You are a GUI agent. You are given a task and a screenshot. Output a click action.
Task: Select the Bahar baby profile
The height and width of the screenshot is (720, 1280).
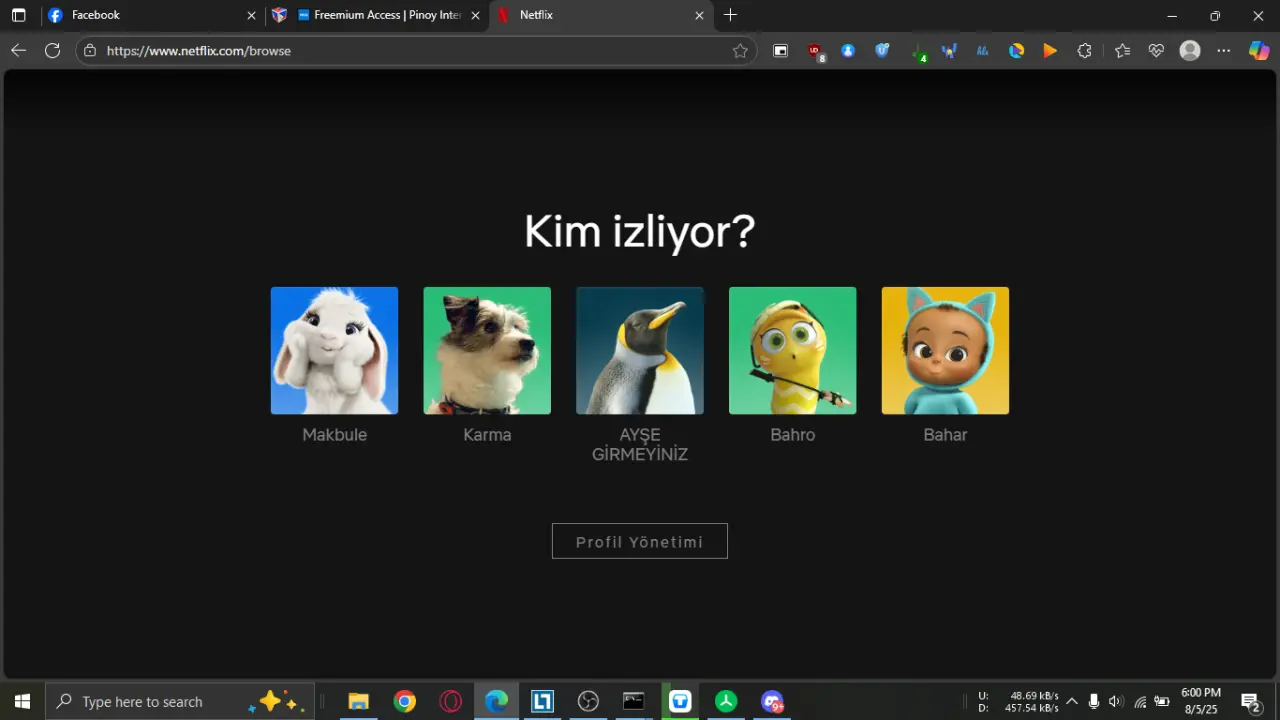[945, 351]
